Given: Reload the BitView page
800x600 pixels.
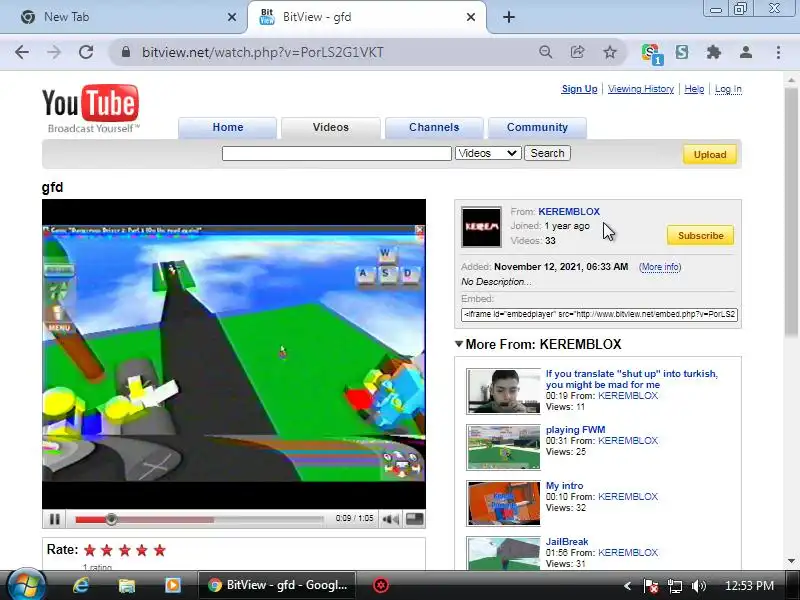Looking at the screenshot, I should (86, 52).
